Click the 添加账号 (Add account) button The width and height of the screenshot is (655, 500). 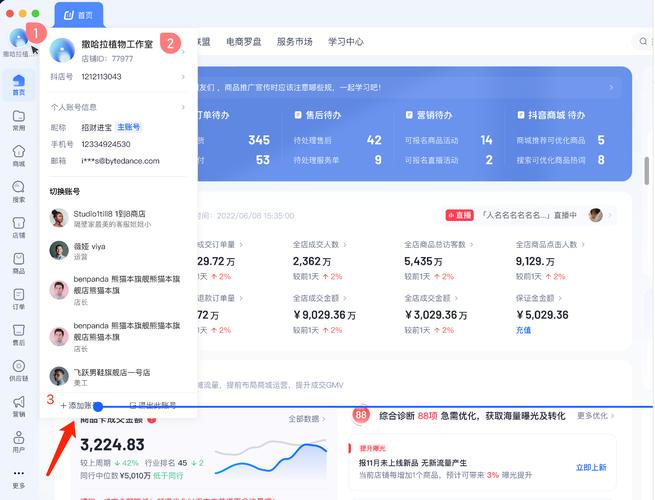point(78,405)
